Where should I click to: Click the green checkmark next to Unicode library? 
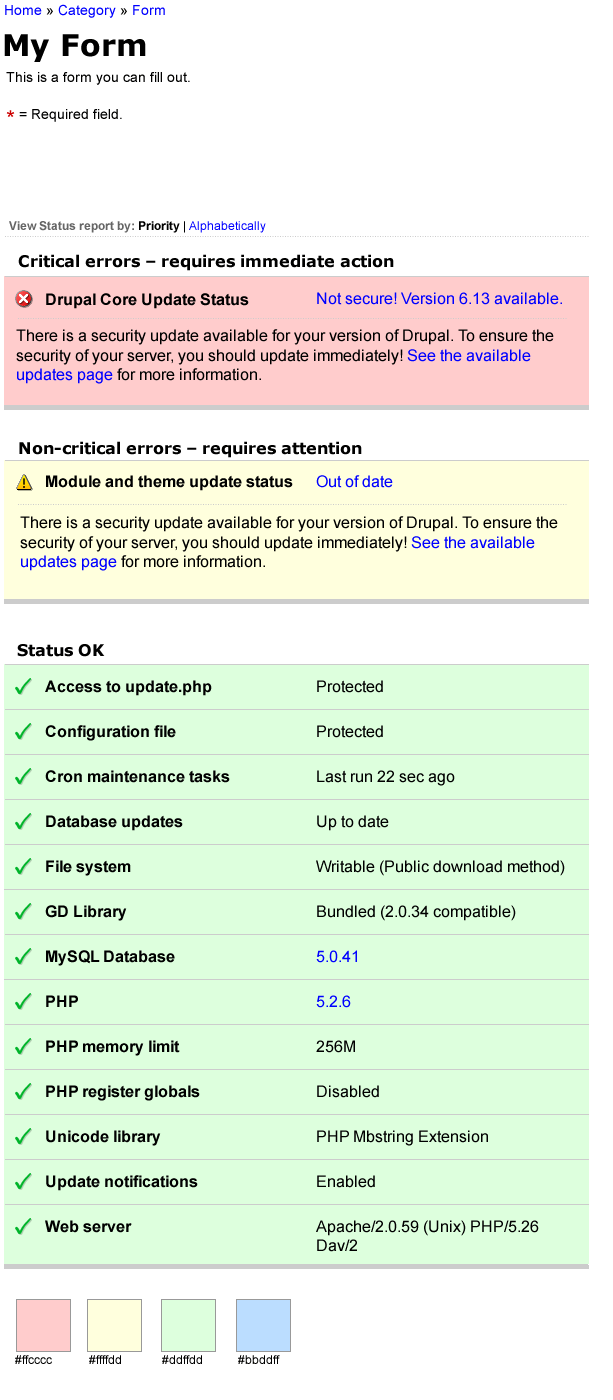click(22, 1137)
